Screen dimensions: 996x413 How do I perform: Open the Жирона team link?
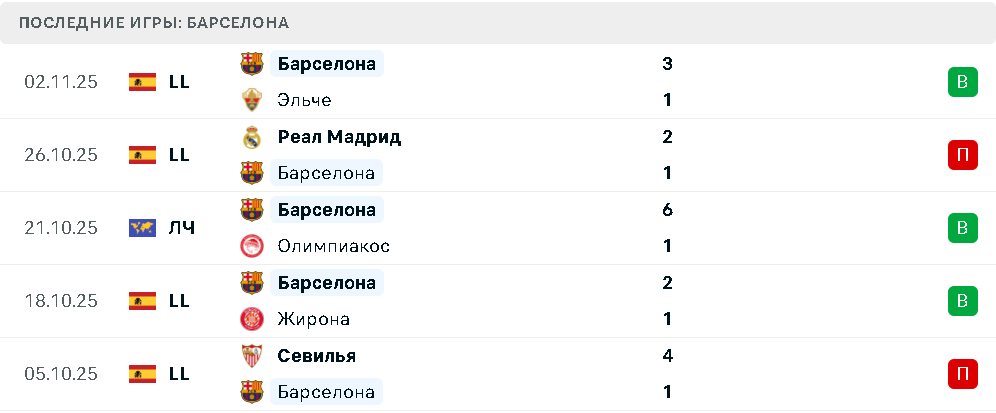314,319
